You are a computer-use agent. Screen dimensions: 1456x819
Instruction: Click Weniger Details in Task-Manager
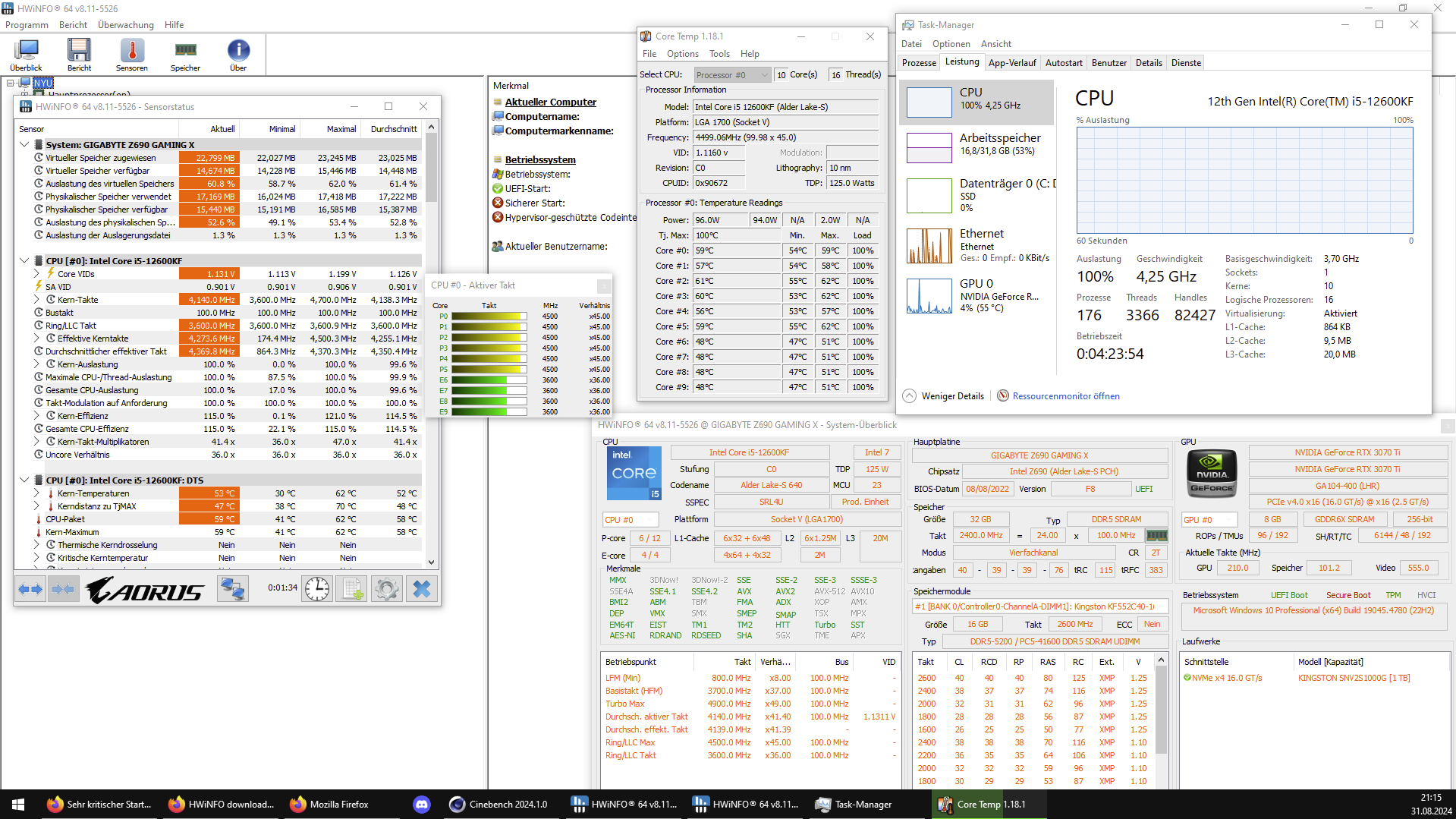[944, 396]
